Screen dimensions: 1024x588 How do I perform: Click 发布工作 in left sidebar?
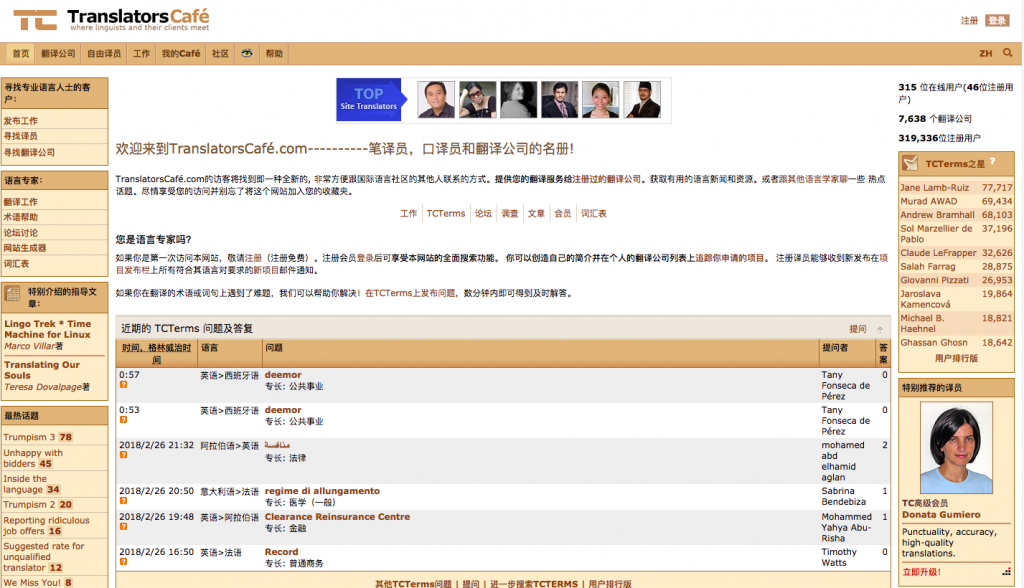coord(21,121)
